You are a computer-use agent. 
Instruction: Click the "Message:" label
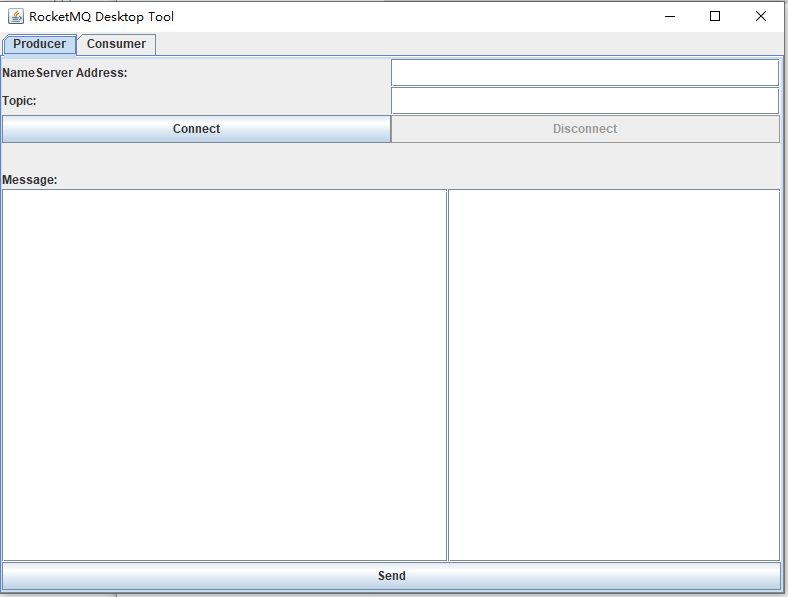pos(30,180)
